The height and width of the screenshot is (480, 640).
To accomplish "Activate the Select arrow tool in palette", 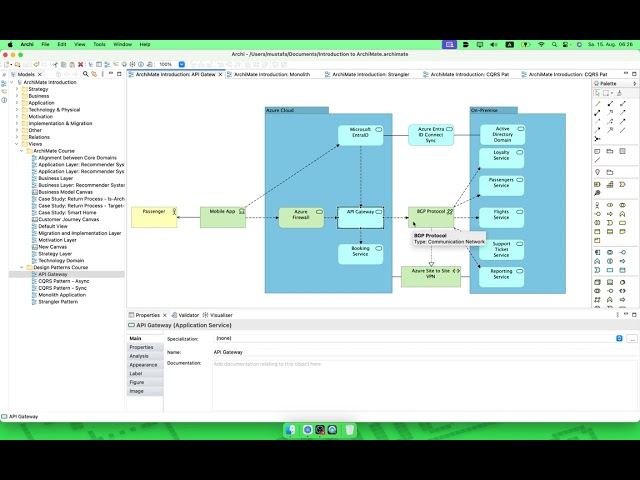I will (x=598, y=93).
